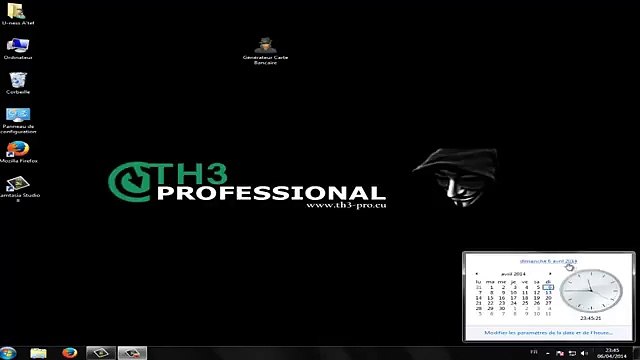This screenshot has width=640, height=360.
Task: Switch to the first Camtasia taskbar window
Action: [100, 353]
